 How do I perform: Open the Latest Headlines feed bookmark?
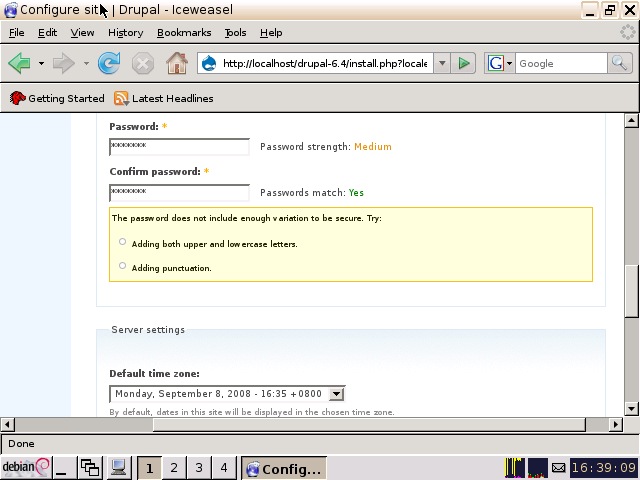pos(164,98)
